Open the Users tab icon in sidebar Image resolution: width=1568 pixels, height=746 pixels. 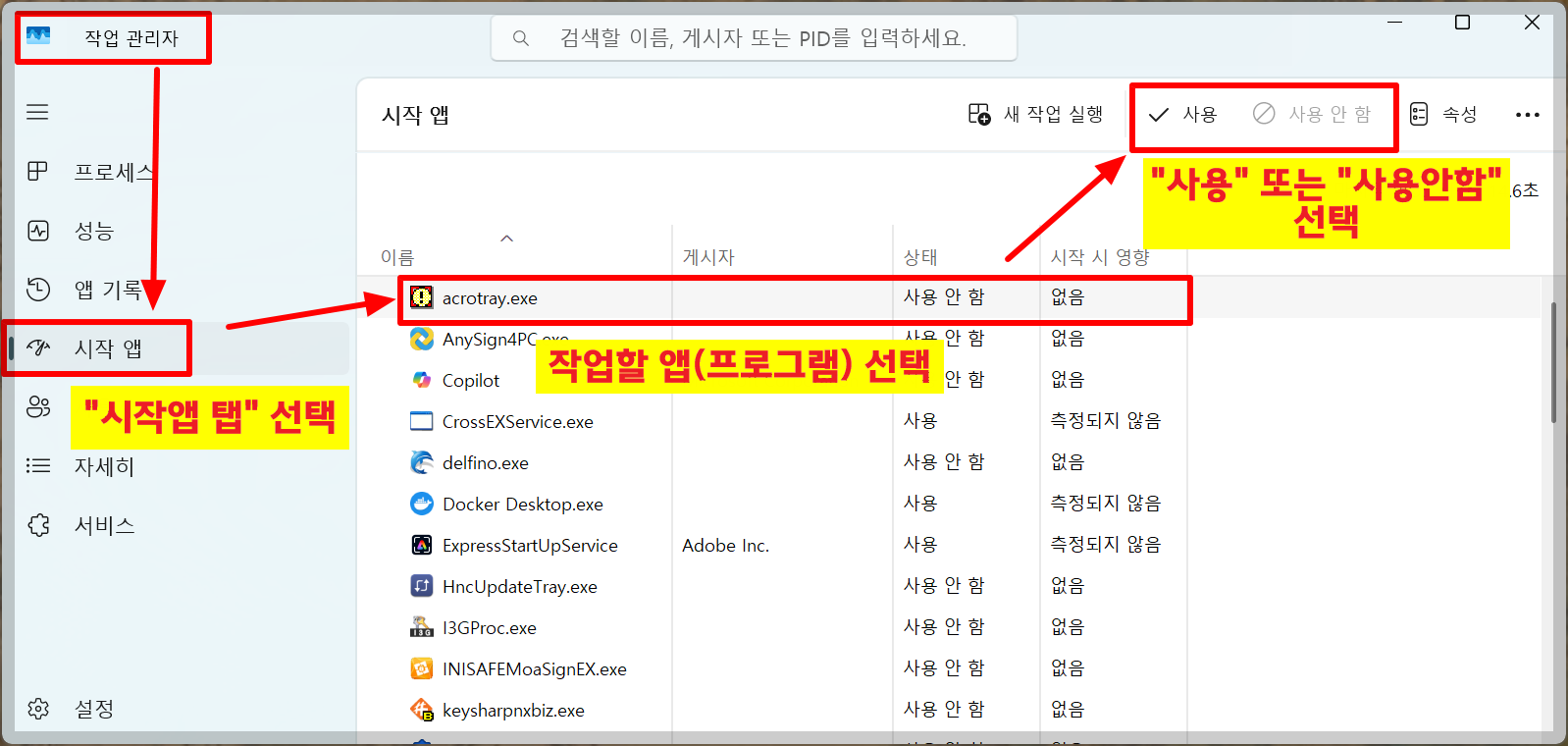pyautogui.click(x=38, y=406)
